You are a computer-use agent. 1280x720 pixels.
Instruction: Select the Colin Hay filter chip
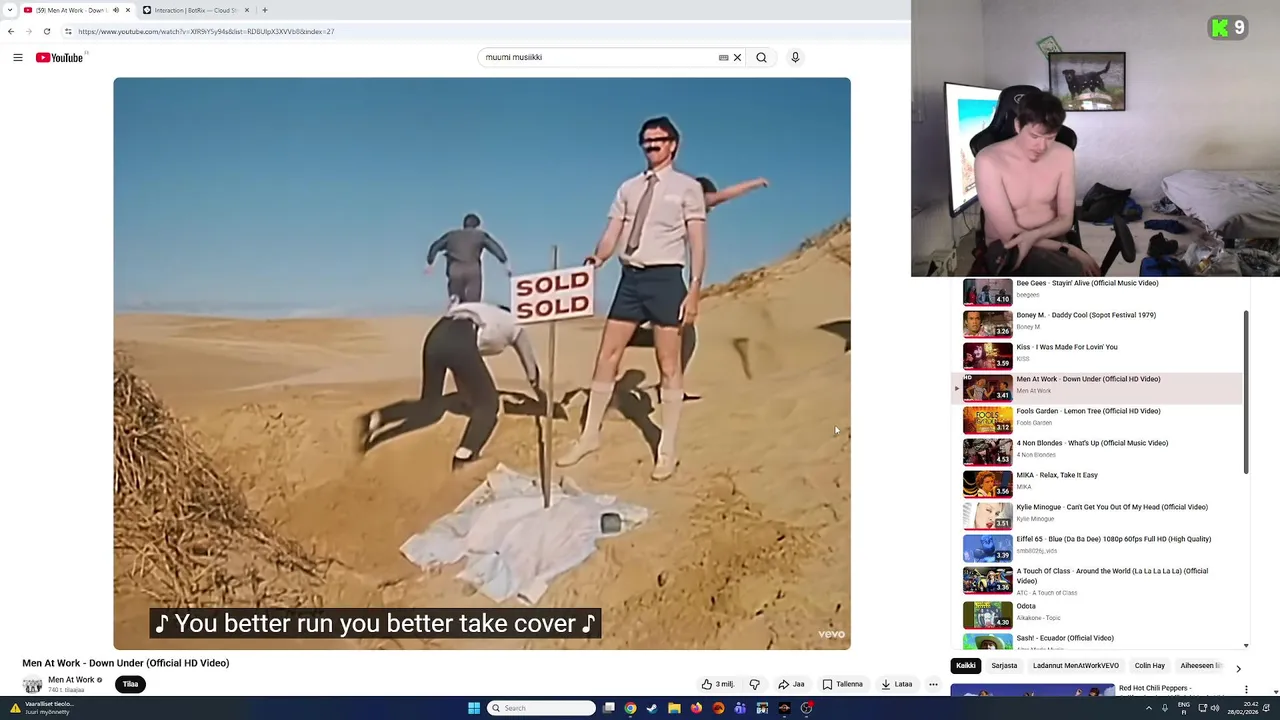(1150, 665)
